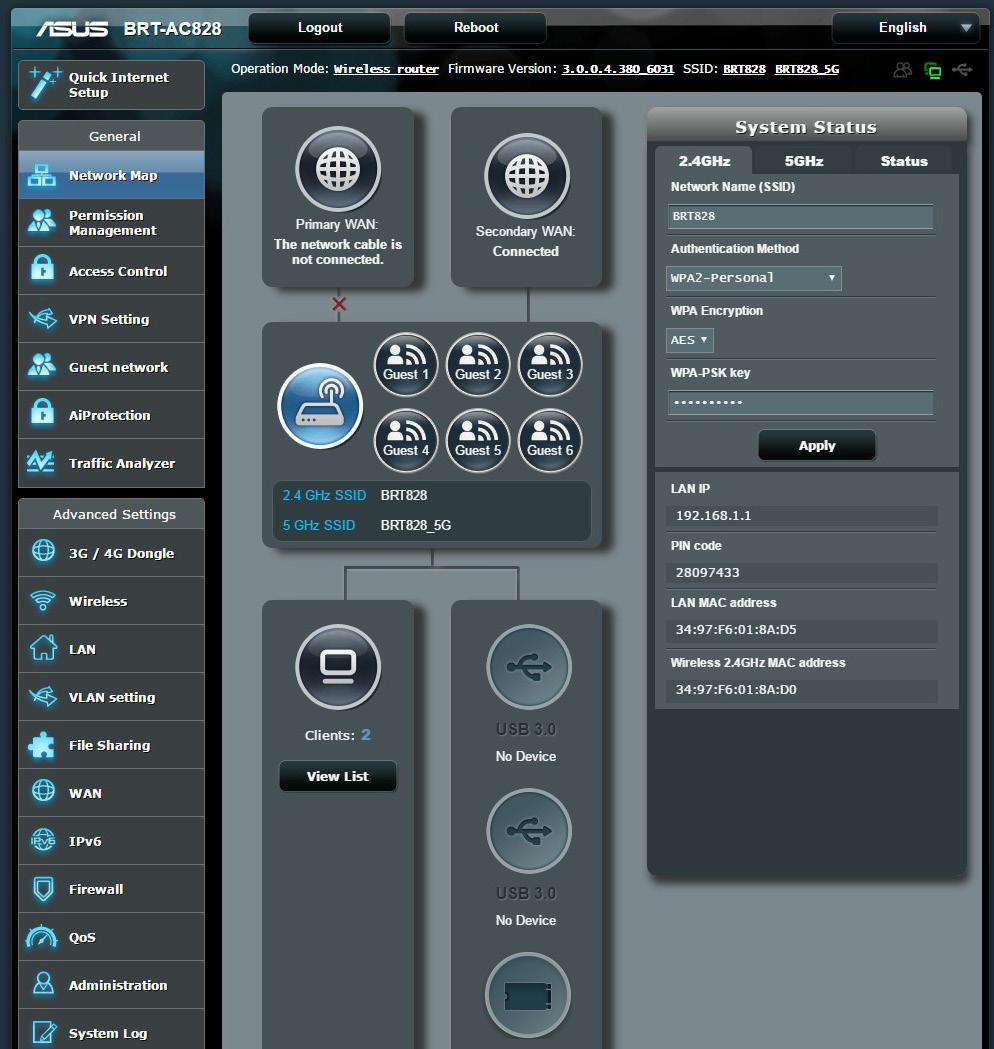Open Administration menu item
The width and height of the screenshot is (994, 1049).
112,985
